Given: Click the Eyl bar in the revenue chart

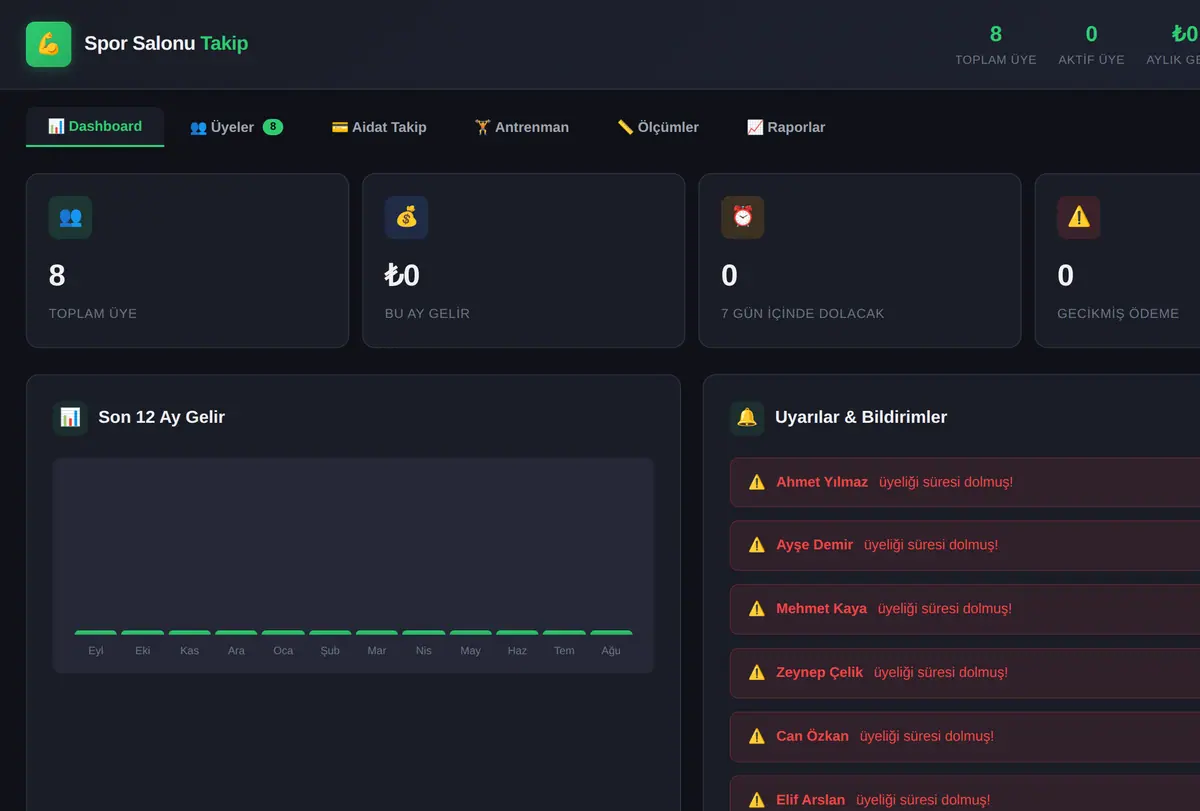Looking at the screenshot, I should [x=96, y=632].
